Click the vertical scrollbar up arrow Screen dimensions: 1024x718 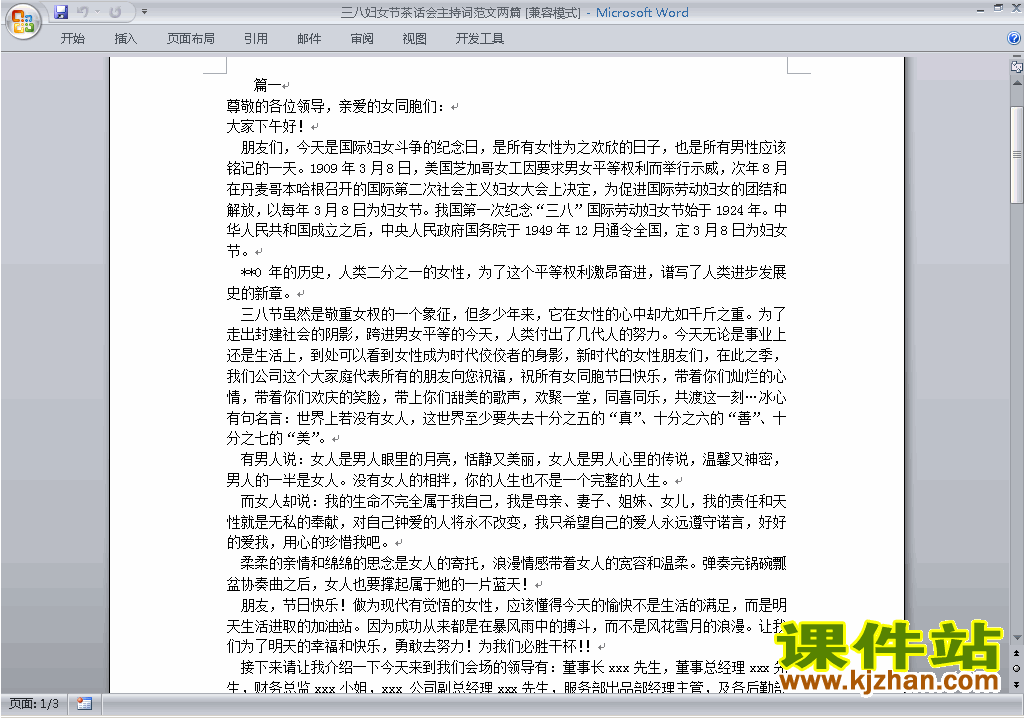[1017, 83]
